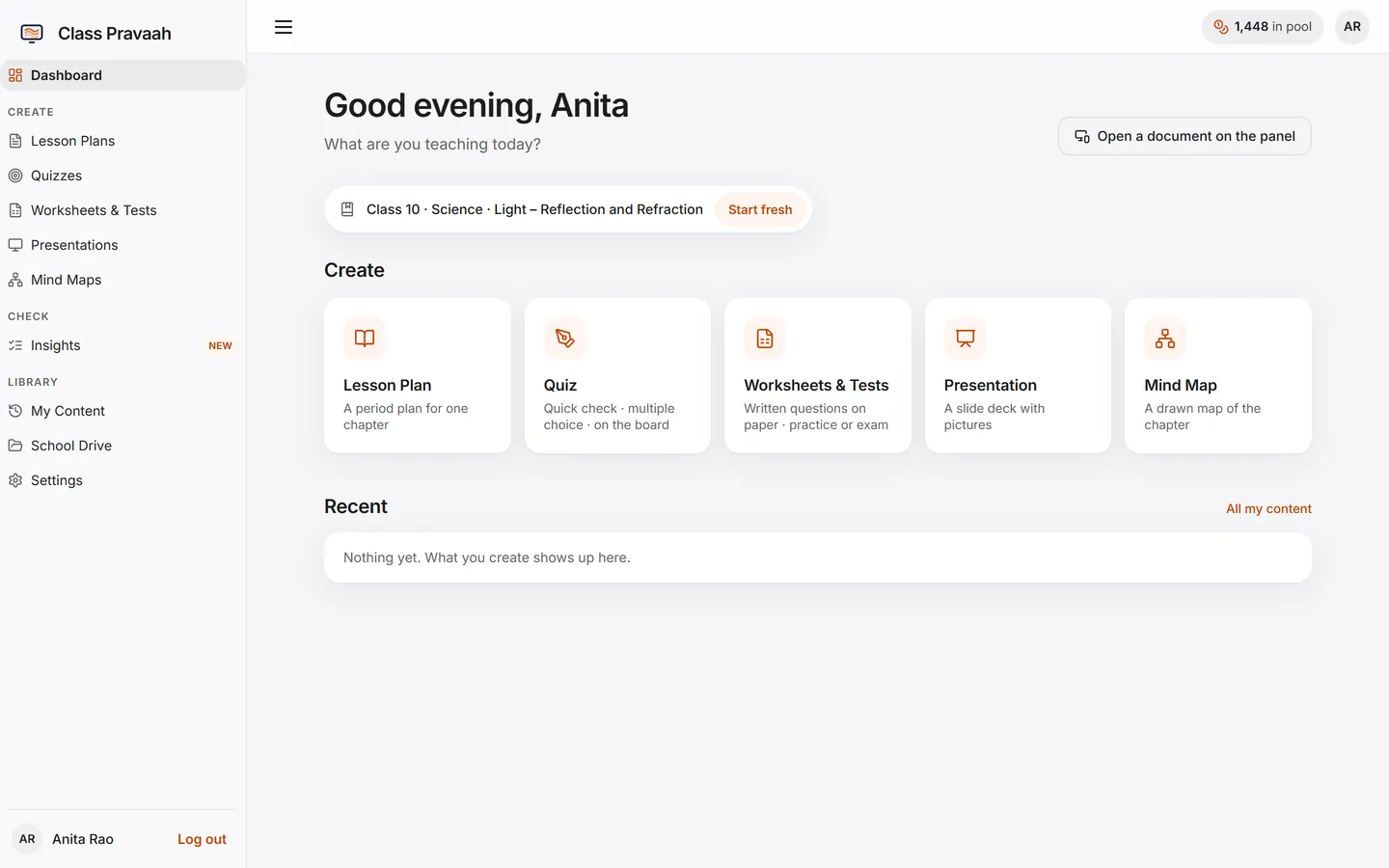Follow the All my content link
Viewport: 1389px width, 868px height.
click(1268, 508)
